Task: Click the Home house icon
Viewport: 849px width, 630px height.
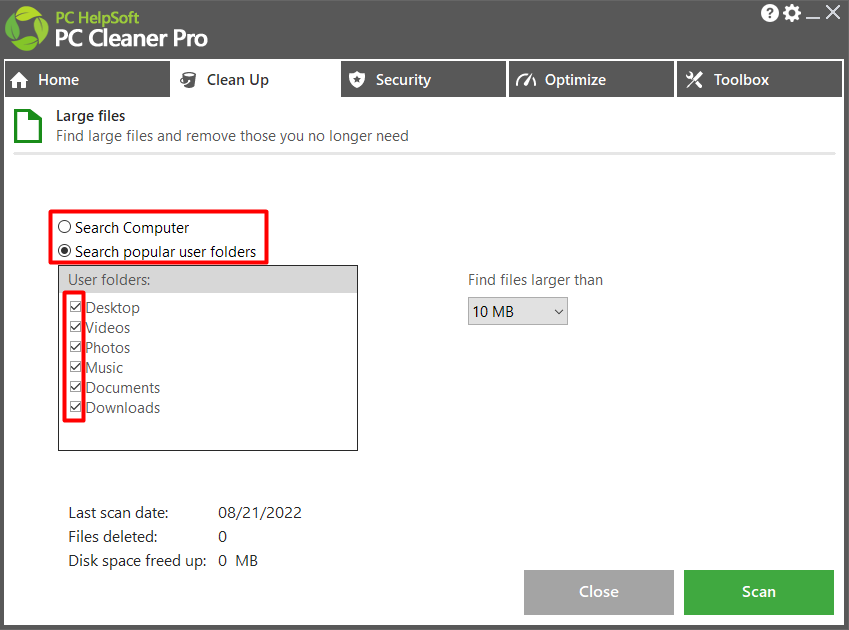Action: pyautogui.click(x=19, y=80)
